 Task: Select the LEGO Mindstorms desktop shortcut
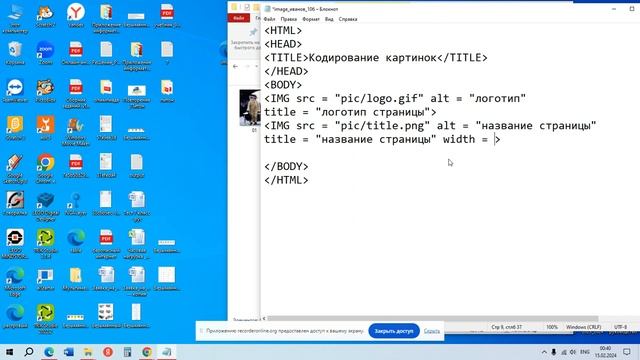15,244
